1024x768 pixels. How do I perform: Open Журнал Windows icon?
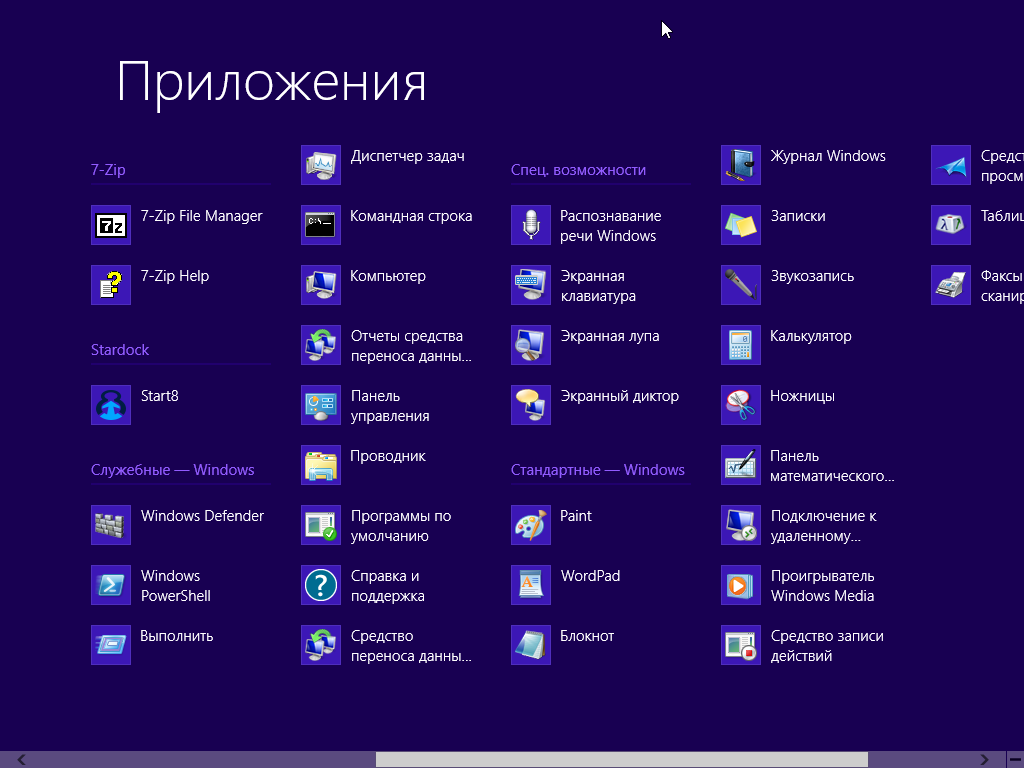tap(741, 165)
